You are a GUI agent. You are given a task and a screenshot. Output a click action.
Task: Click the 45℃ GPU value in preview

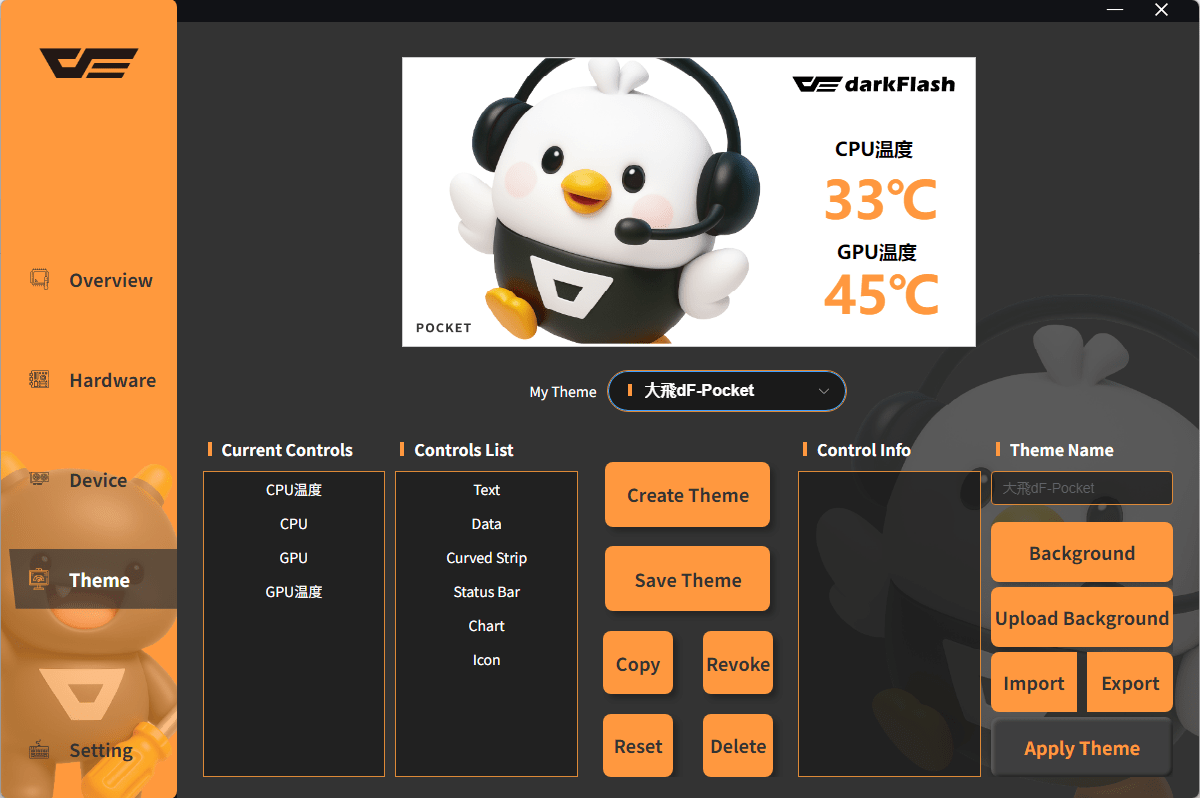click(x=880, y=294)
